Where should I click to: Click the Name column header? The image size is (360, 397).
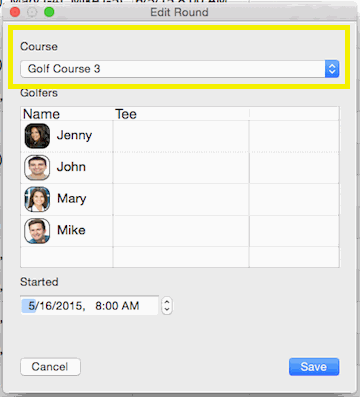coord(41,114)
